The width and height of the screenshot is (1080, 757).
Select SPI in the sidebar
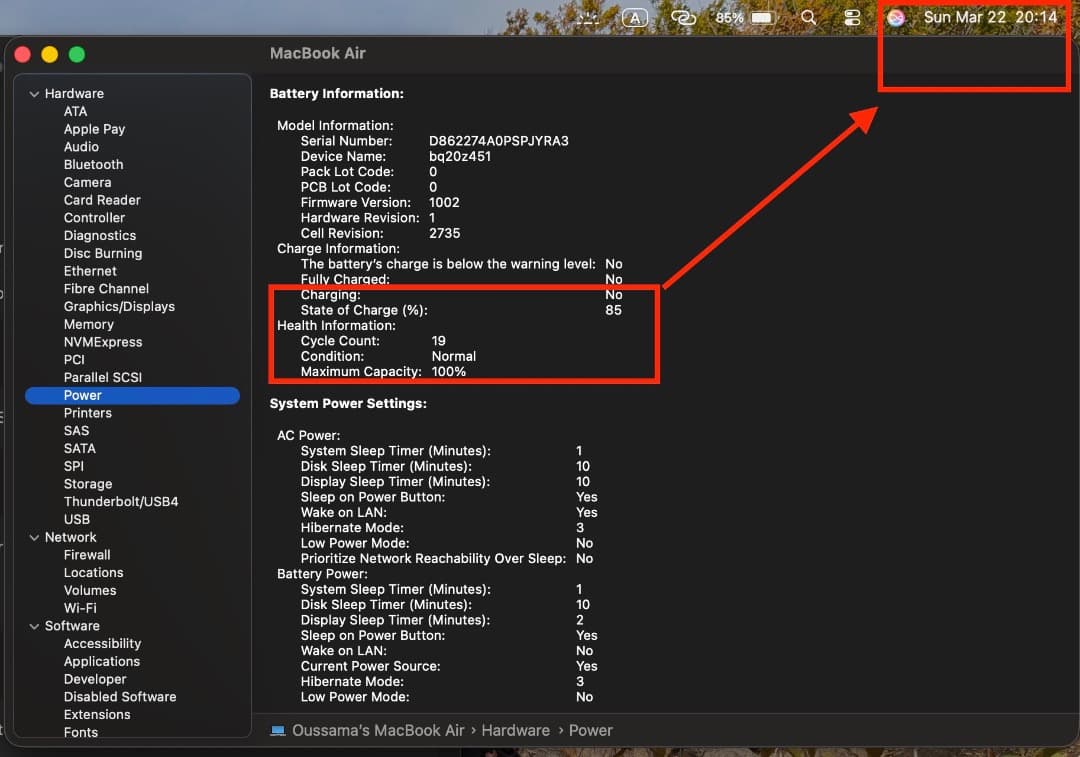[74, 466]
